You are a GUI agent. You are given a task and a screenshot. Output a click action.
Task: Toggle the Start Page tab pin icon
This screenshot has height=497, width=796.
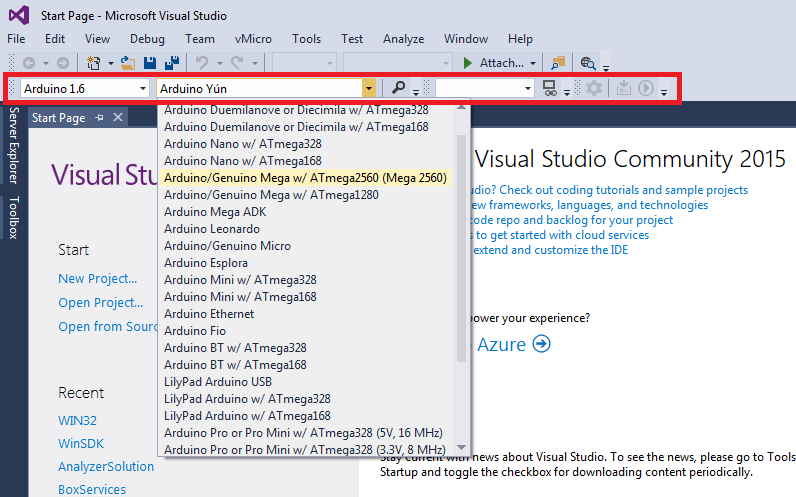(99, 118)
